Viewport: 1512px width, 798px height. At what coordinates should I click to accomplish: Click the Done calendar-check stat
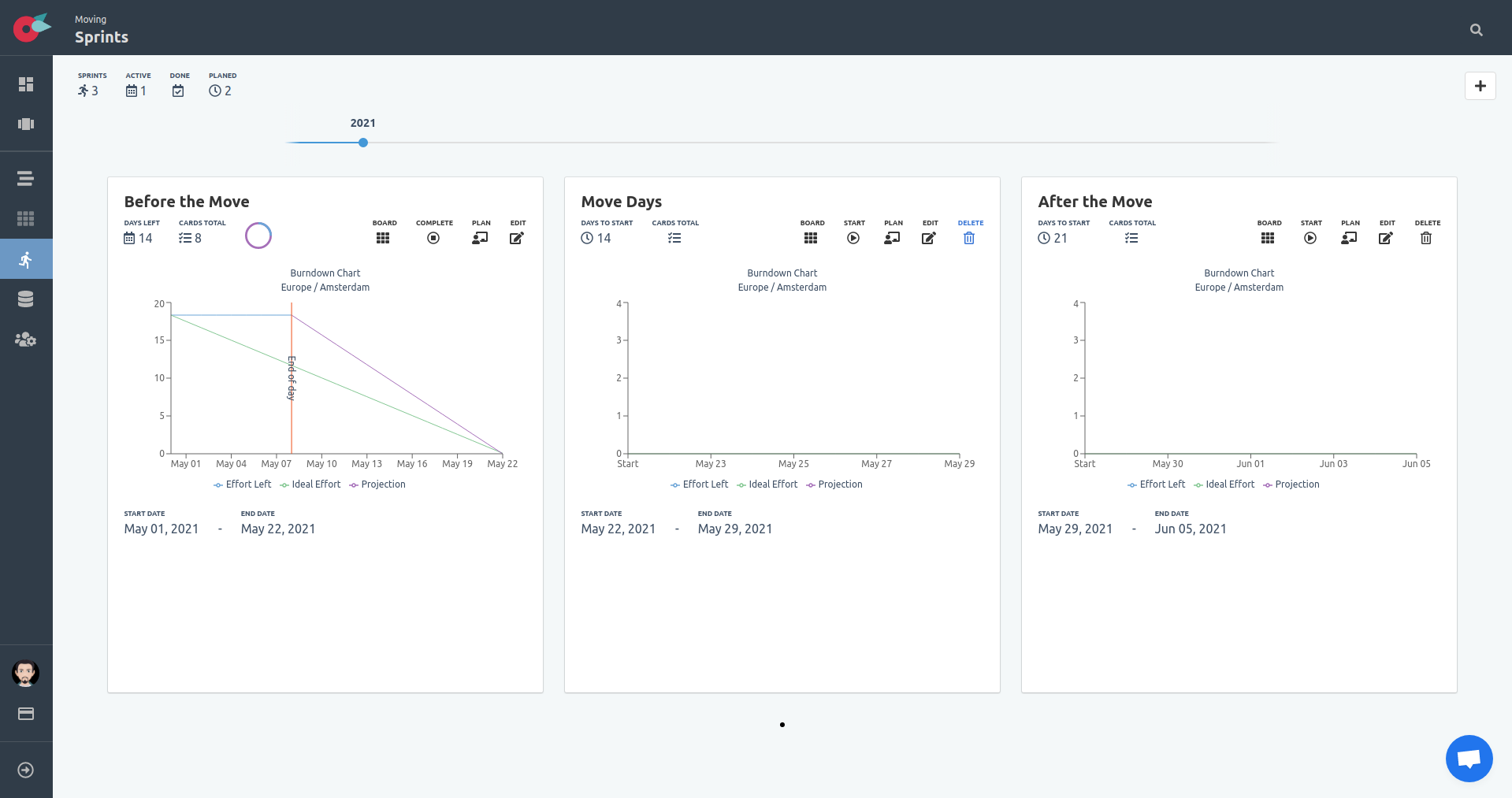[179, 86]
